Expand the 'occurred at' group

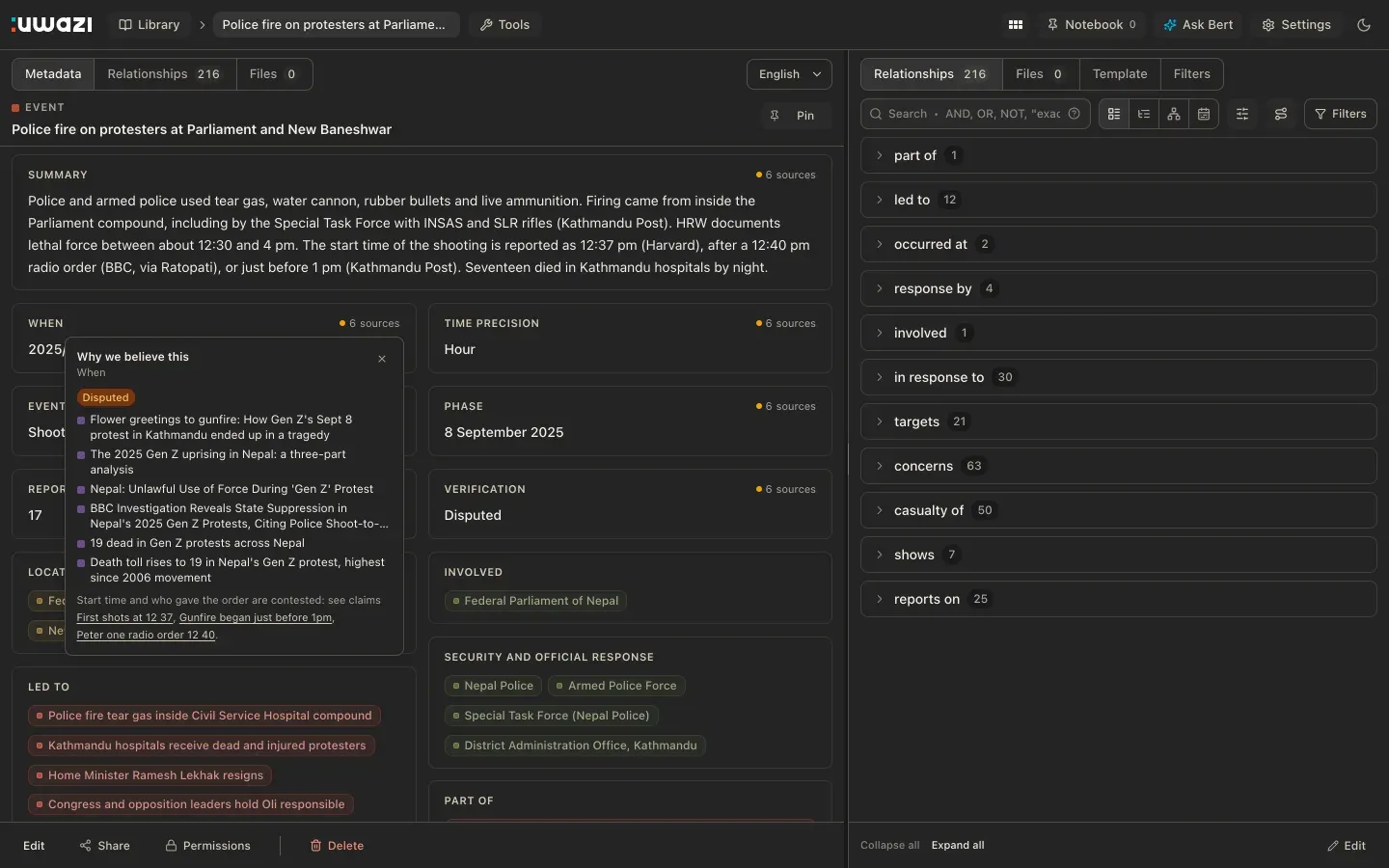(x=1118, y=244)
